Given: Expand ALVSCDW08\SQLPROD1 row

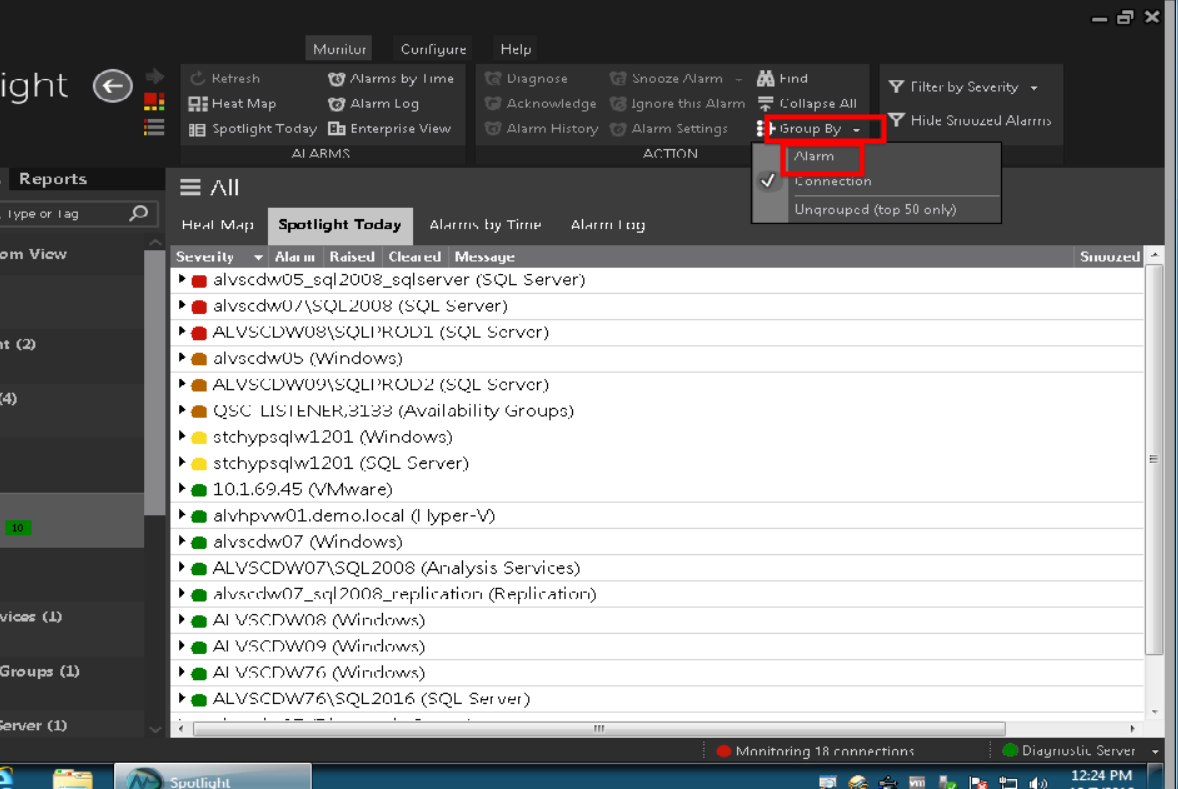Looking at the screenshot, I should [182, 331].
